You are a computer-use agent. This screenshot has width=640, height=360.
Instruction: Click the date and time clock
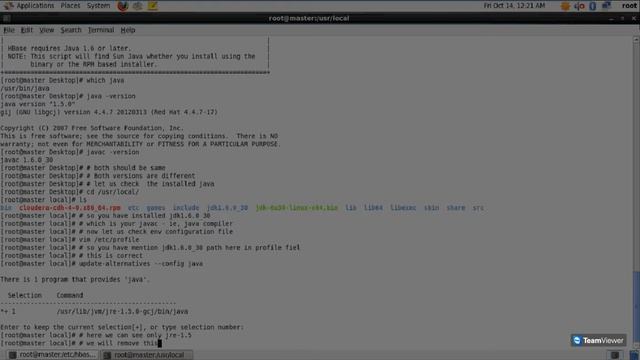(x=514, y=6)
